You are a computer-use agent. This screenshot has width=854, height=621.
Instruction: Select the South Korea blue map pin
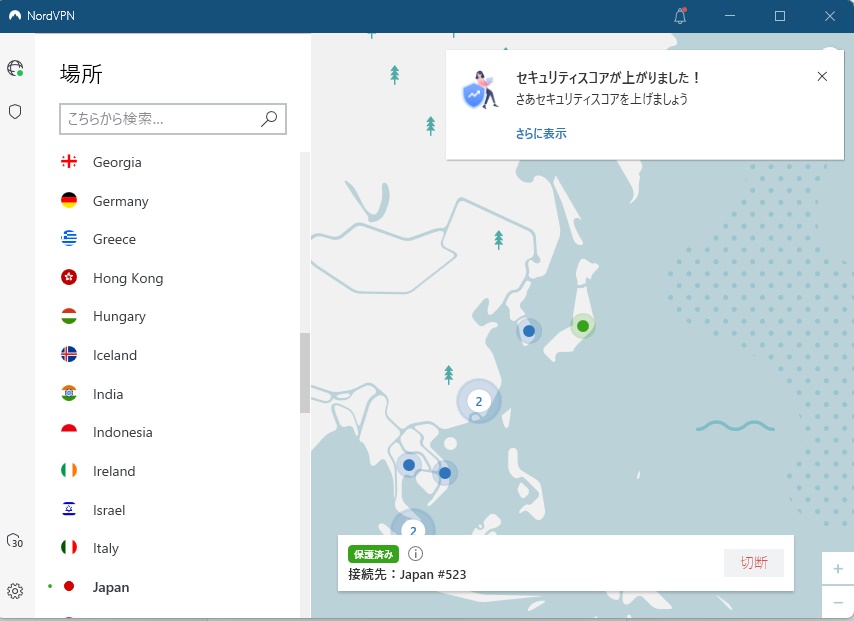[x=528, y=331]
